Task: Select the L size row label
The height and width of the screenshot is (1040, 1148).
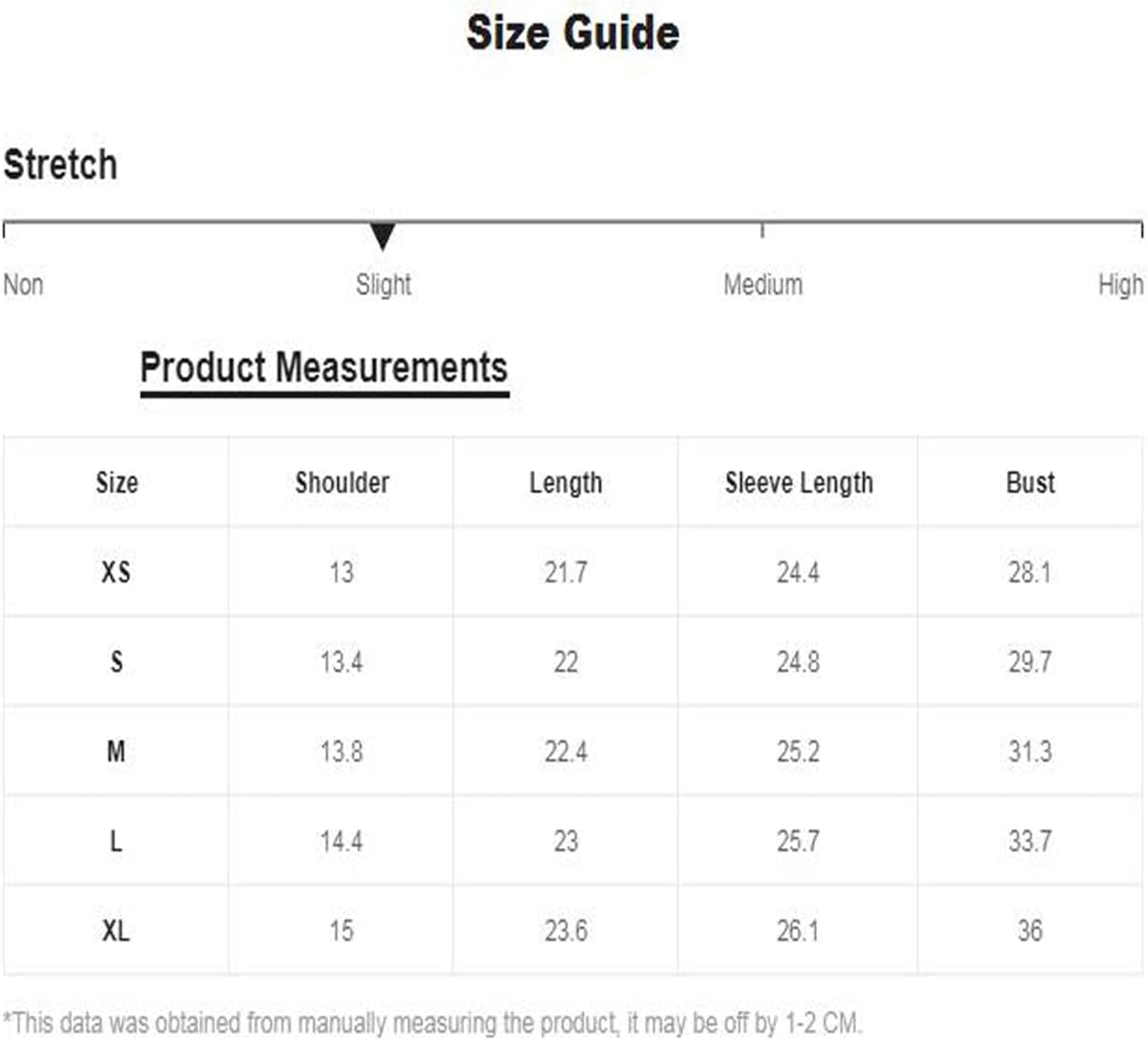Action: 116,841
